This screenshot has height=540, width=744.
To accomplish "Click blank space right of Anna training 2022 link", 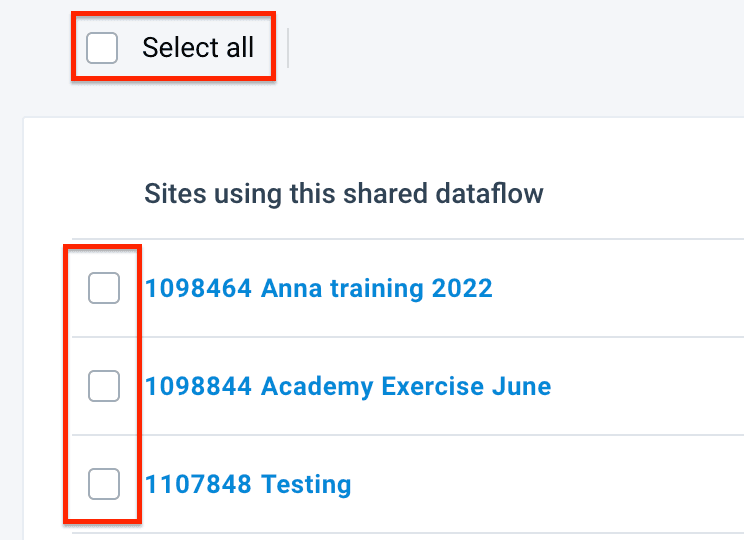I will click(620, 289).
